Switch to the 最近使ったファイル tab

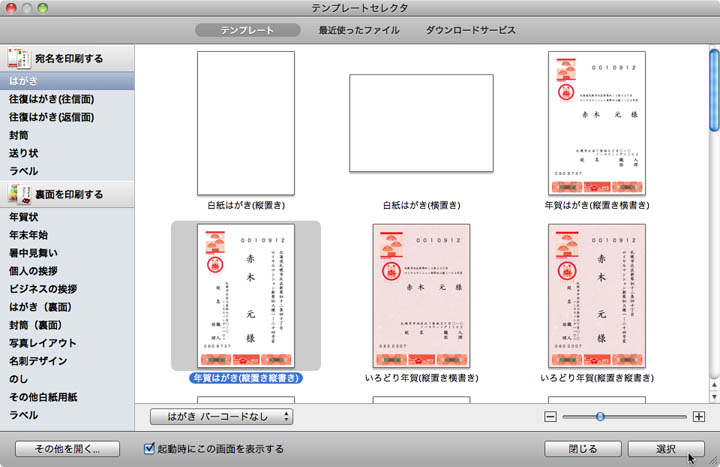359,30
